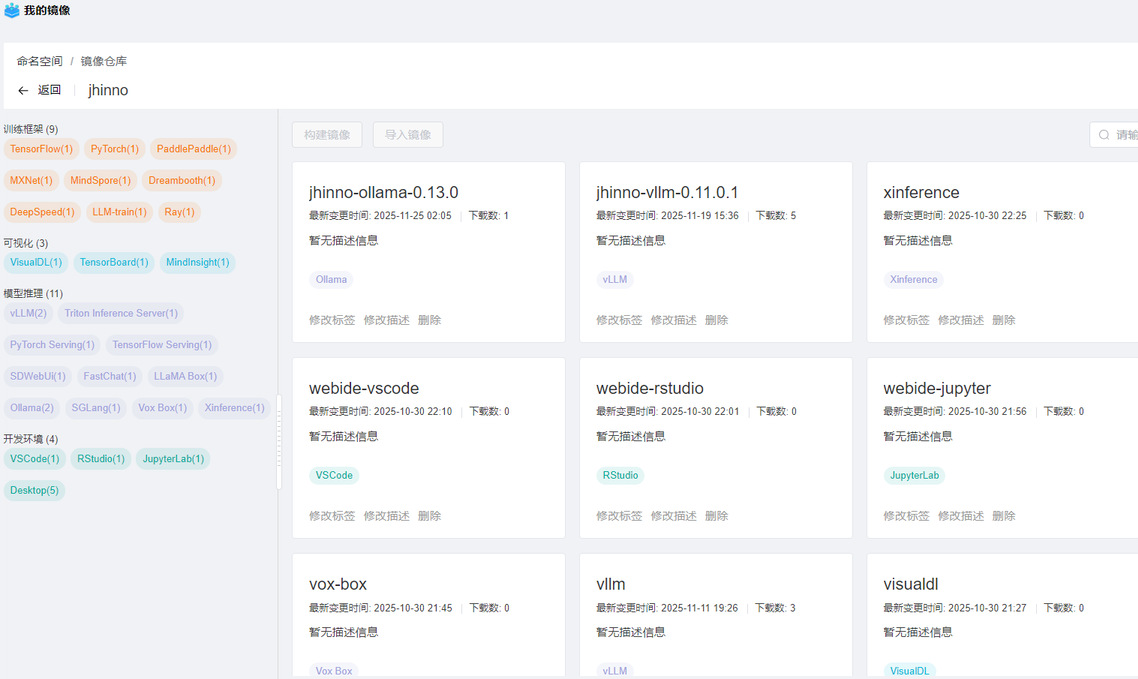This screenshot has width=1138, height=679.
Task: Toggle the PyTorch(1) framework filter
Action: pos(115,149)
